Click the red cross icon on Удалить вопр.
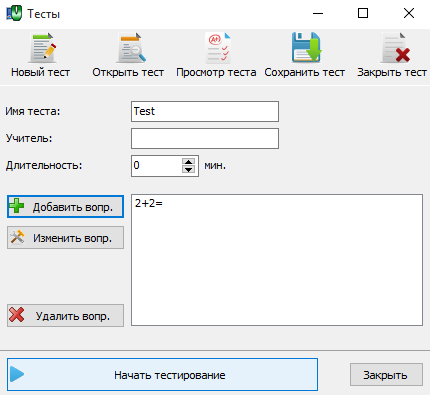 [x=17, y=315]
